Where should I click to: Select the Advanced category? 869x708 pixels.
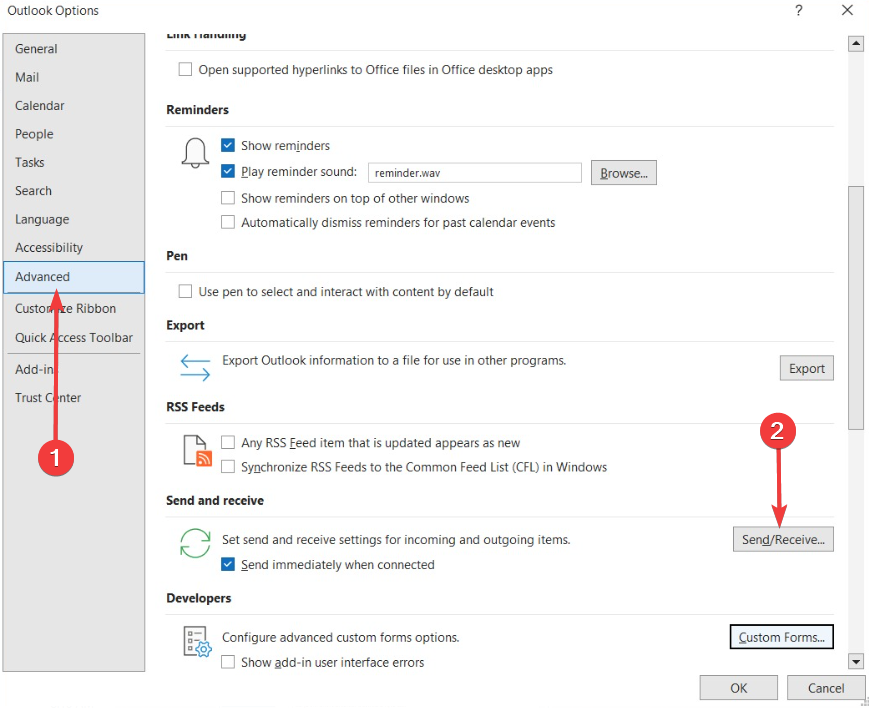[74, 277]
